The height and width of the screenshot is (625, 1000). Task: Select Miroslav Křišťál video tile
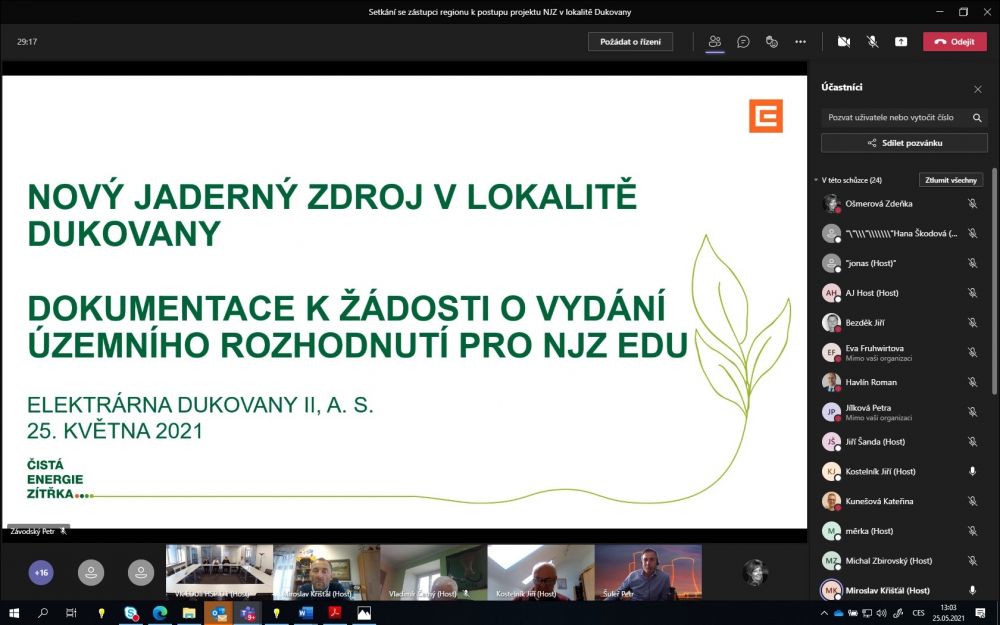(x=327, y=572)
